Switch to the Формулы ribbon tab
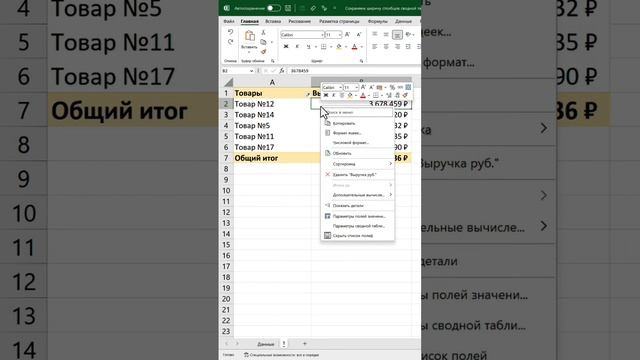This screenshot has height=360, width=640. tap(378, 21)
